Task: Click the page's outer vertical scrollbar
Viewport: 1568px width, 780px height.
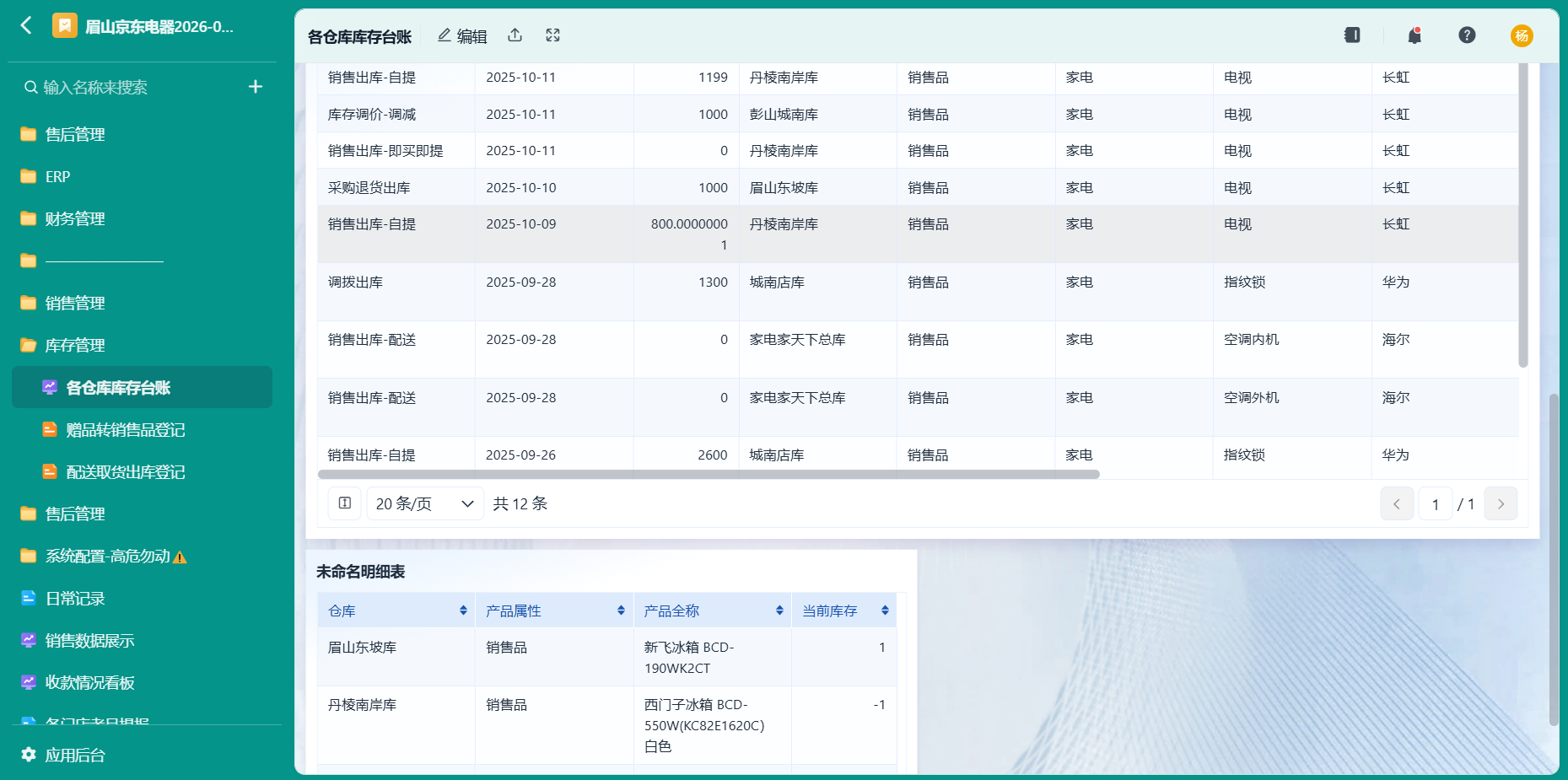Action: point(1554,559)
